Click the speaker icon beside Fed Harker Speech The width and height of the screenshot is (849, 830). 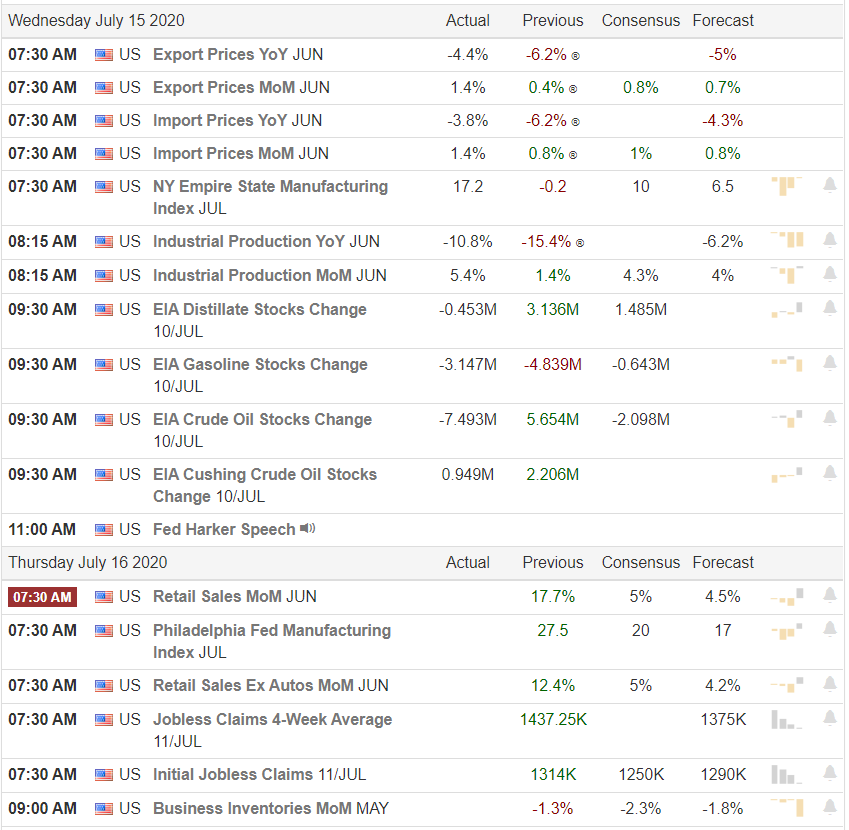coord(307,529)
